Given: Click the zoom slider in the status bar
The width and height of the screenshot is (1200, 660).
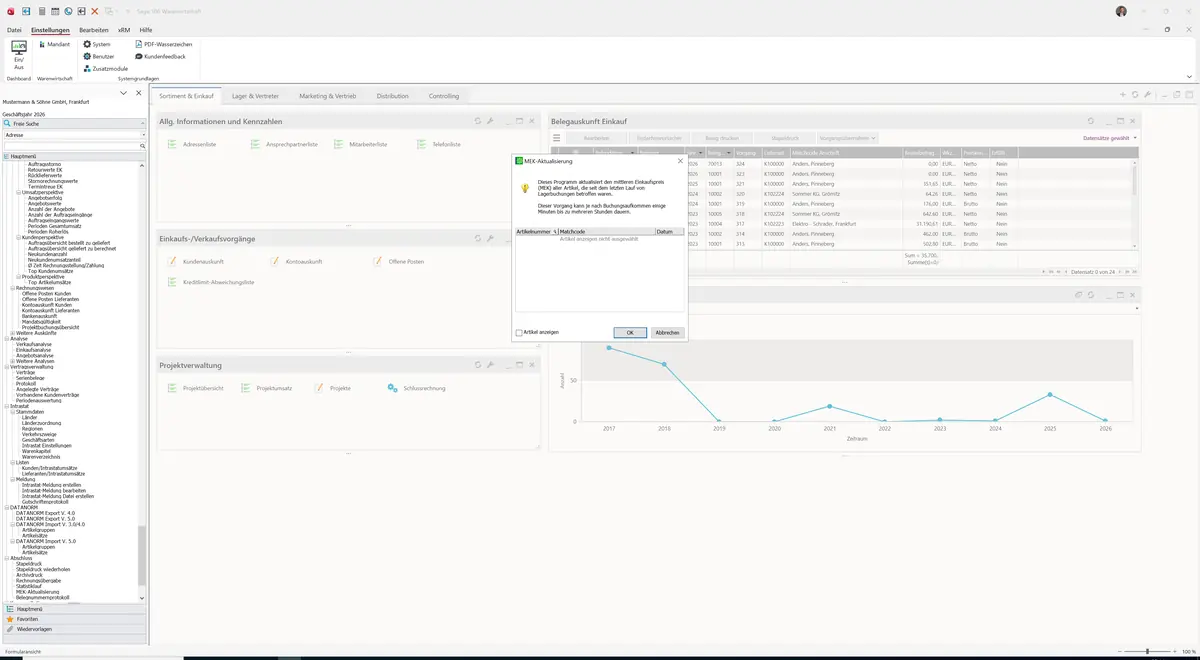Looking at the screenshot, I should (x=1147, y=651).
